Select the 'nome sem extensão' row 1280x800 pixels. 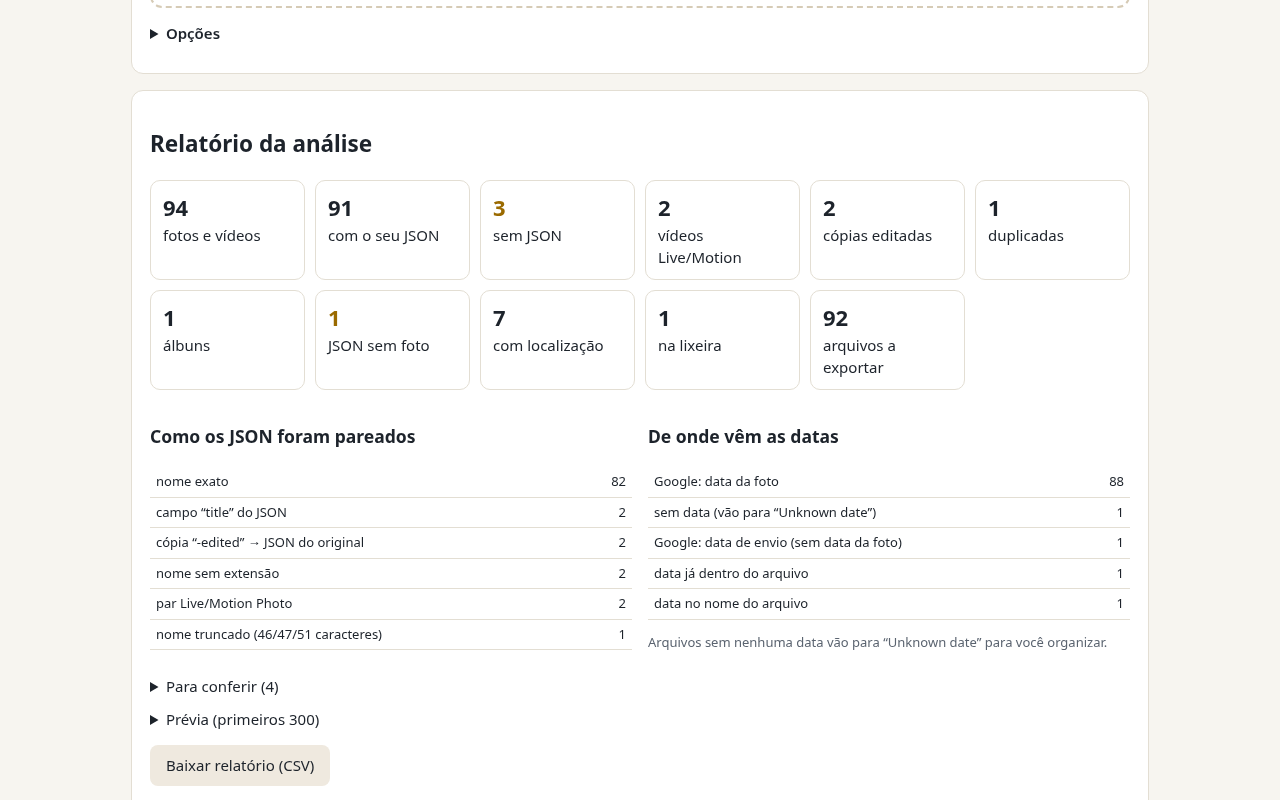391,574
